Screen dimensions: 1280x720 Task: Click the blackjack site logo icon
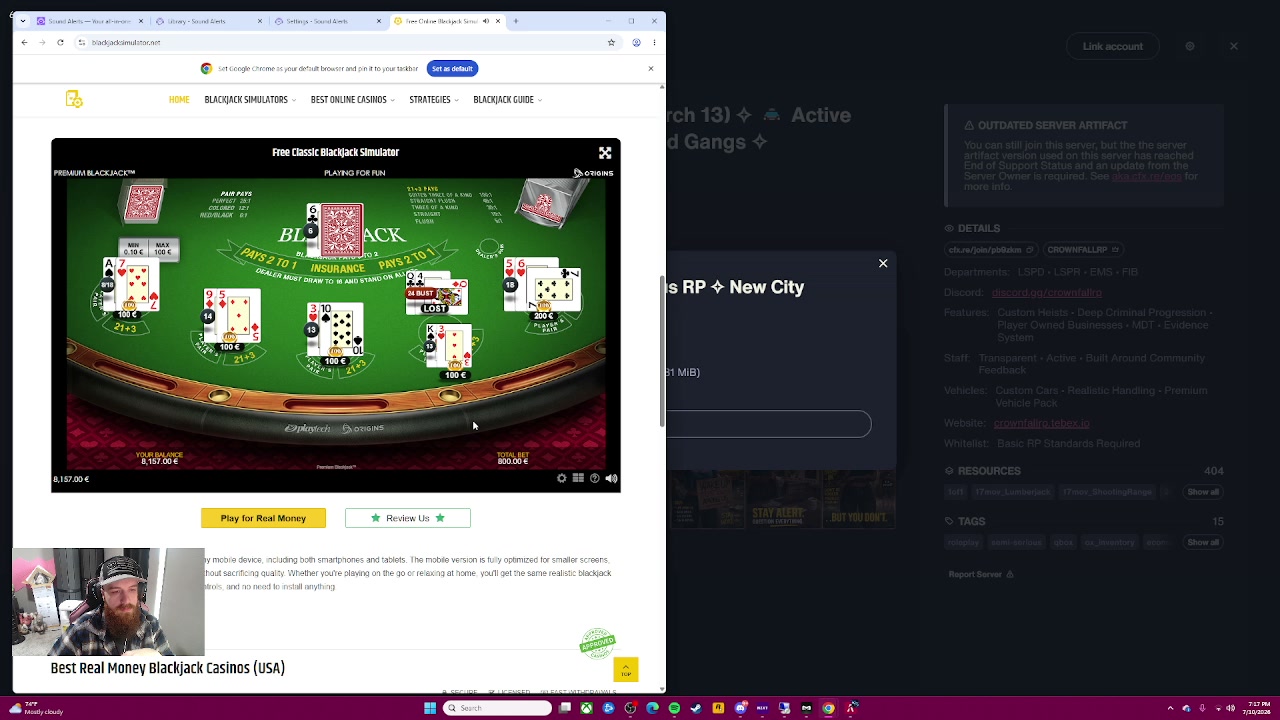pyautogui.click(x=74, y=99)
